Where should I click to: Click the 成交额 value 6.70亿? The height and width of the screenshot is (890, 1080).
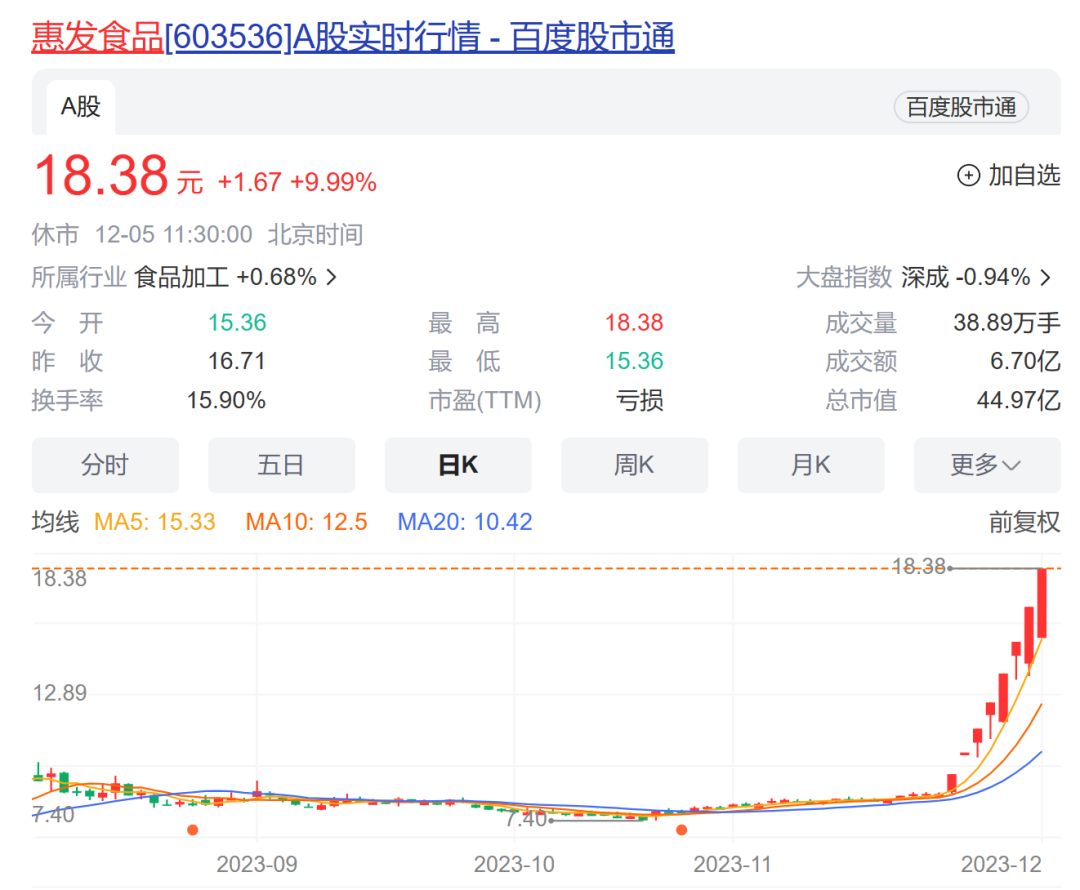(1025, 361)
